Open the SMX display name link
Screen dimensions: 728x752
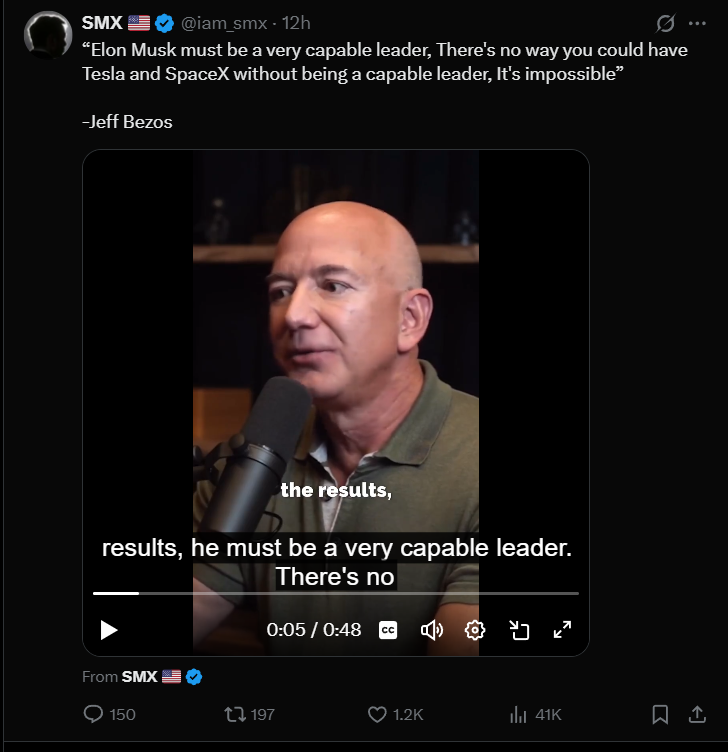(x=102, y=23)
